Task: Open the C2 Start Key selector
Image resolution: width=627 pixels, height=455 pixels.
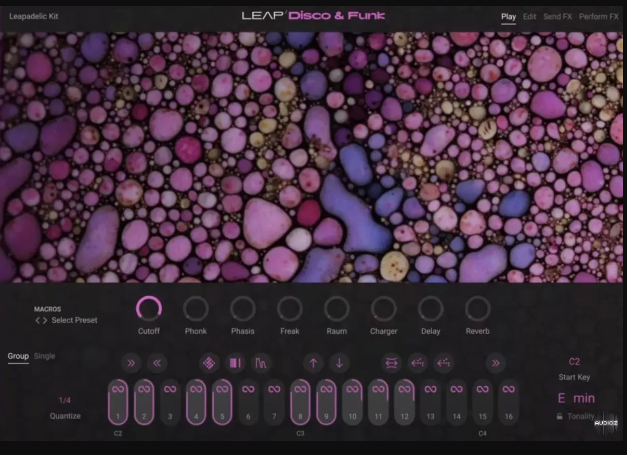Action: pos(574,362)
